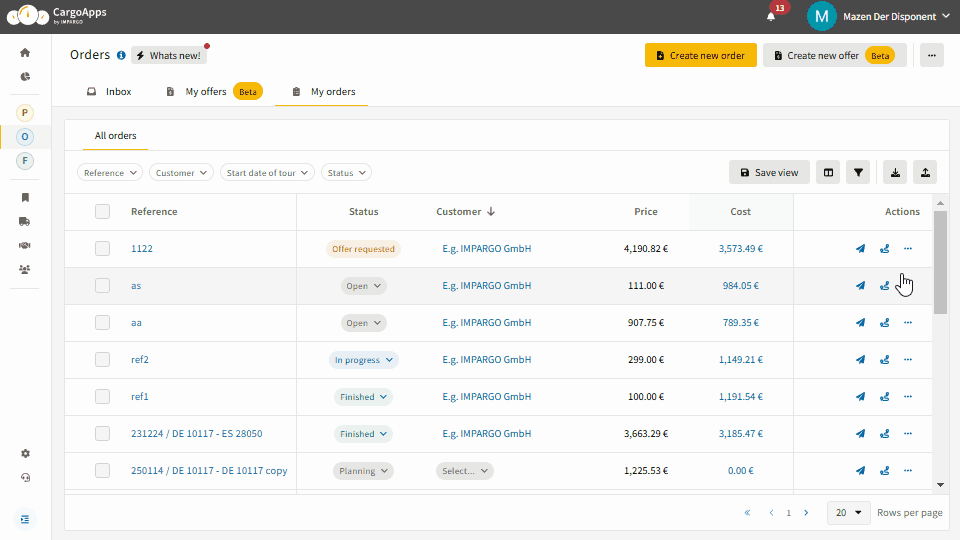Image resolution: width=960 pixels, height=540 pixels.
Task: Check the box for order 1122
Action: point(102,249)
